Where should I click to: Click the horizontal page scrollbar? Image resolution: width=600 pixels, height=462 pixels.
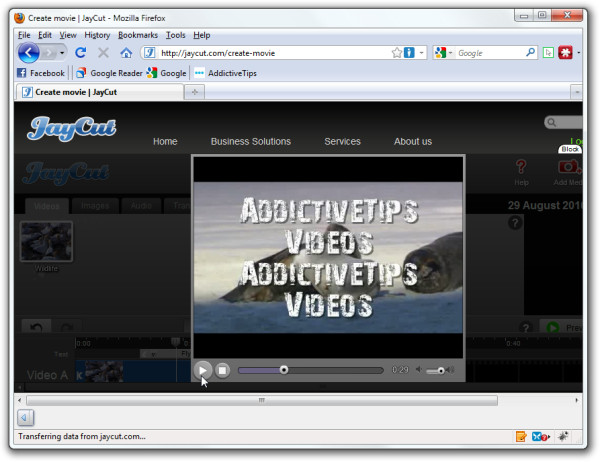262,400
